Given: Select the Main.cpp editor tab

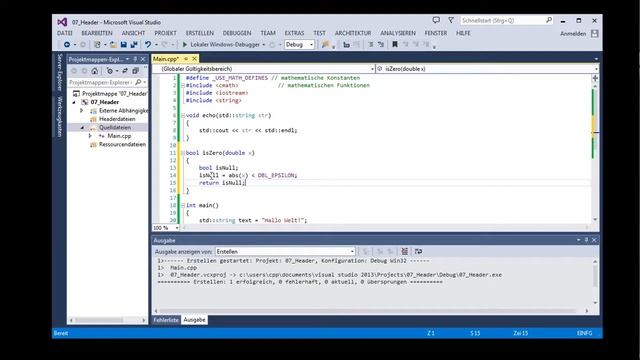Looking at the screenshot, I should [166, 59].
